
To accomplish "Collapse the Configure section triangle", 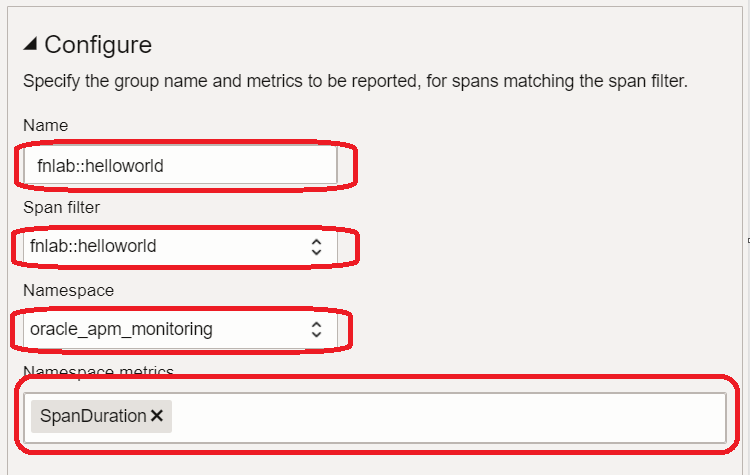I will 30,44.
